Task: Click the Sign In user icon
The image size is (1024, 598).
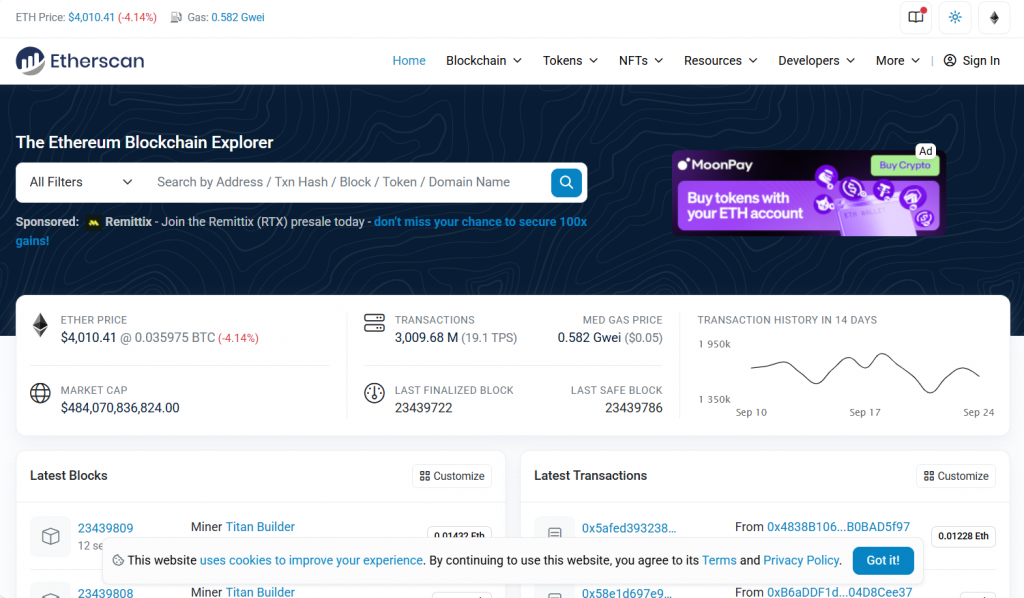Action: pyautogui.click(x=950, y=61)
